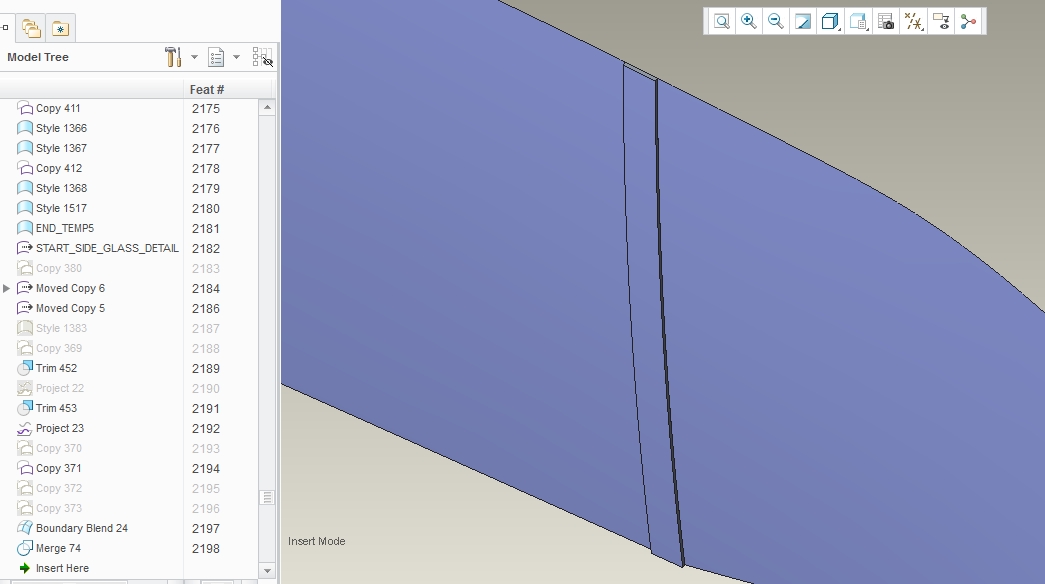
Task: Click the Model Tree Show list icon
Action: click(216, 57)
